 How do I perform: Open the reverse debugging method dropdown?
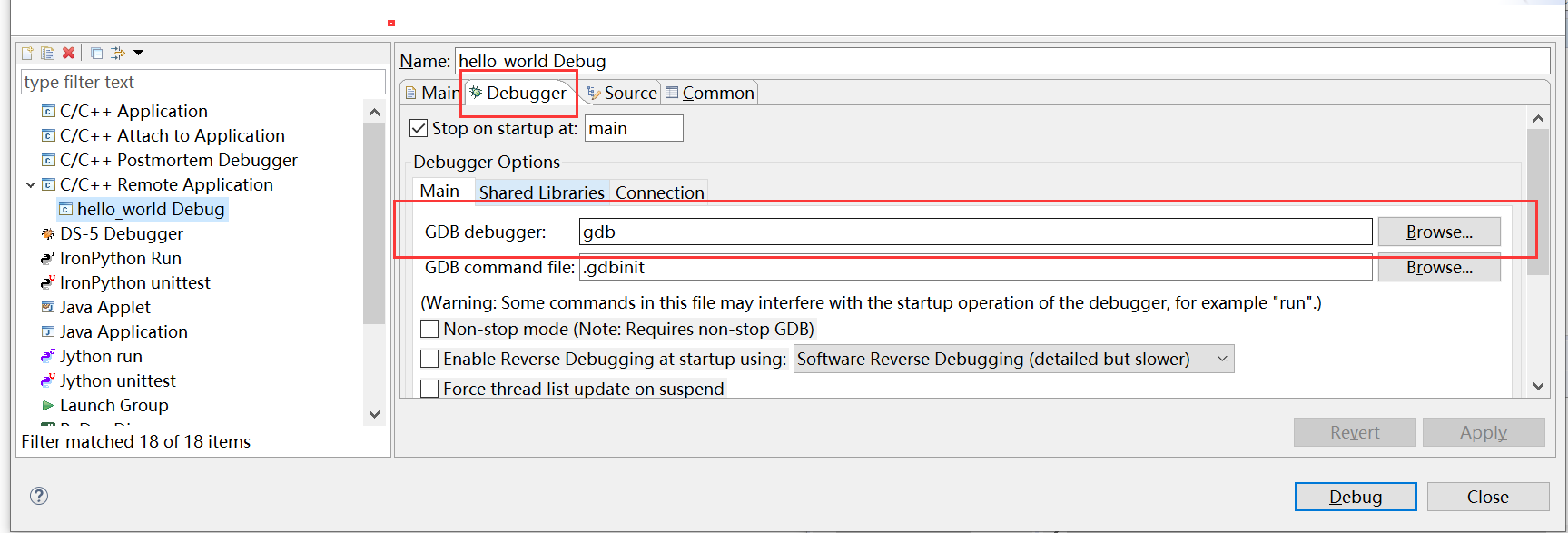point(1221,359)
